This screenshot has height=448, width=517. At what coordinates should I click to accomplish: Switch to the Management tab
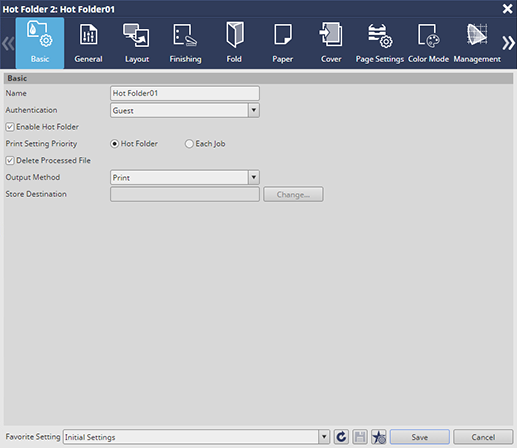(477, 43)
